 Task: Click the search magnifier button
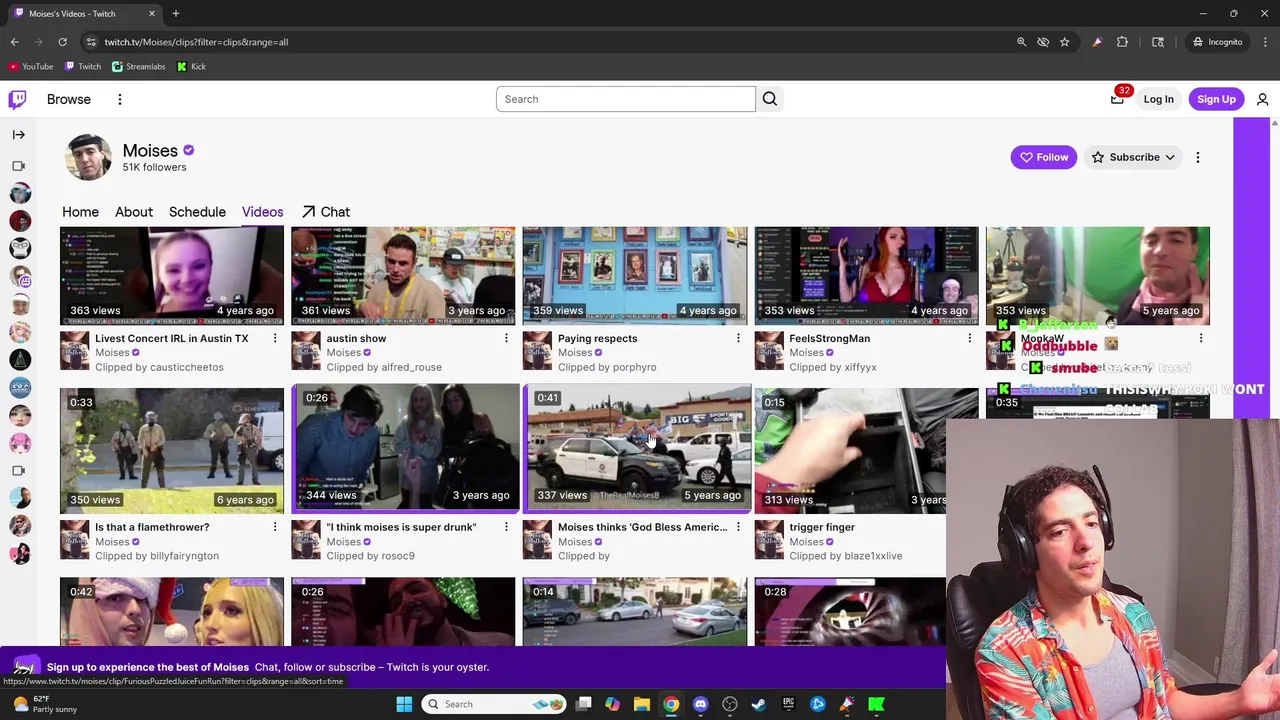[x=770, y=99]
